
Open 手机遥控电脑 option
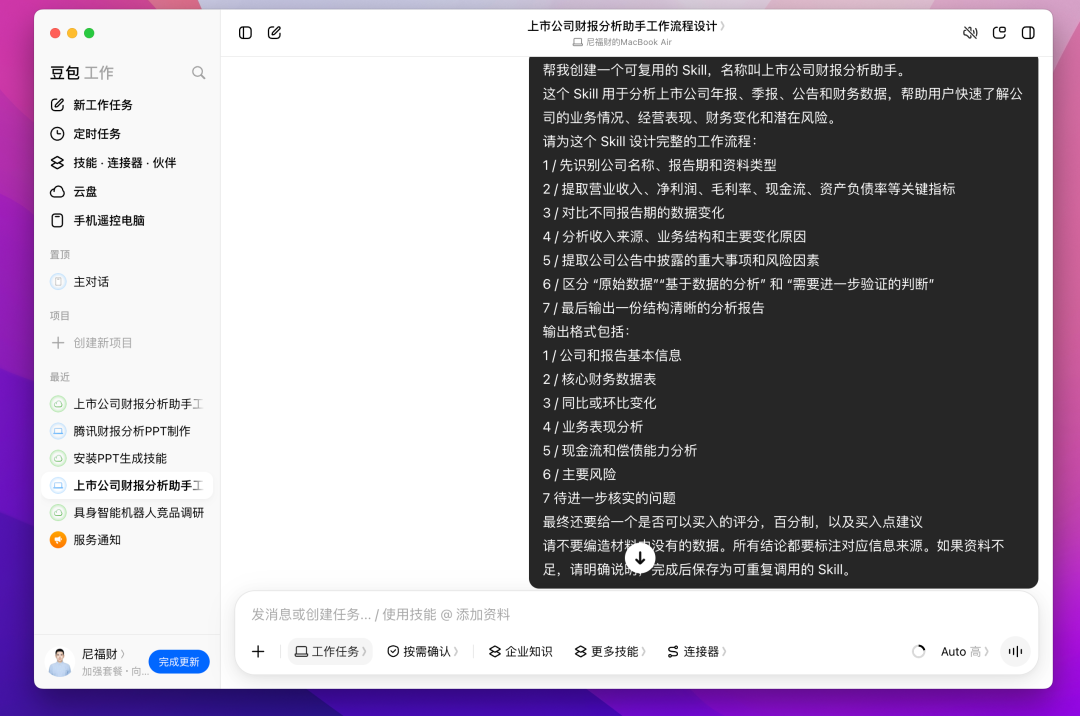click(127, 220)
